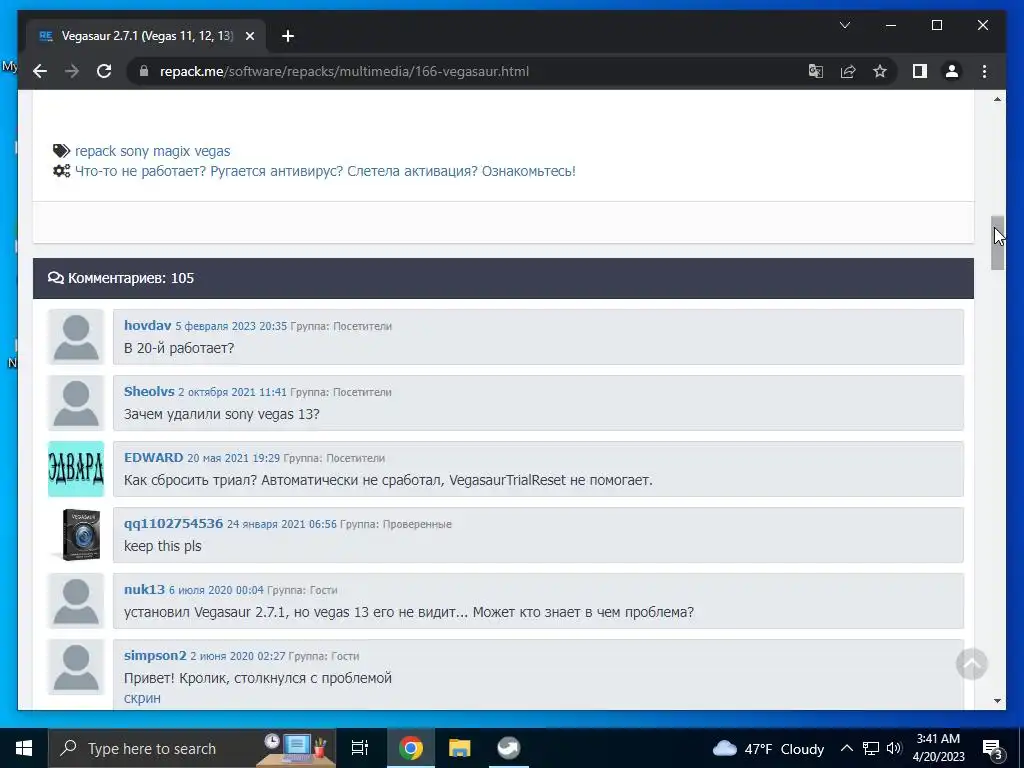Click EDWARD's teal avatar image

[76, 469]
